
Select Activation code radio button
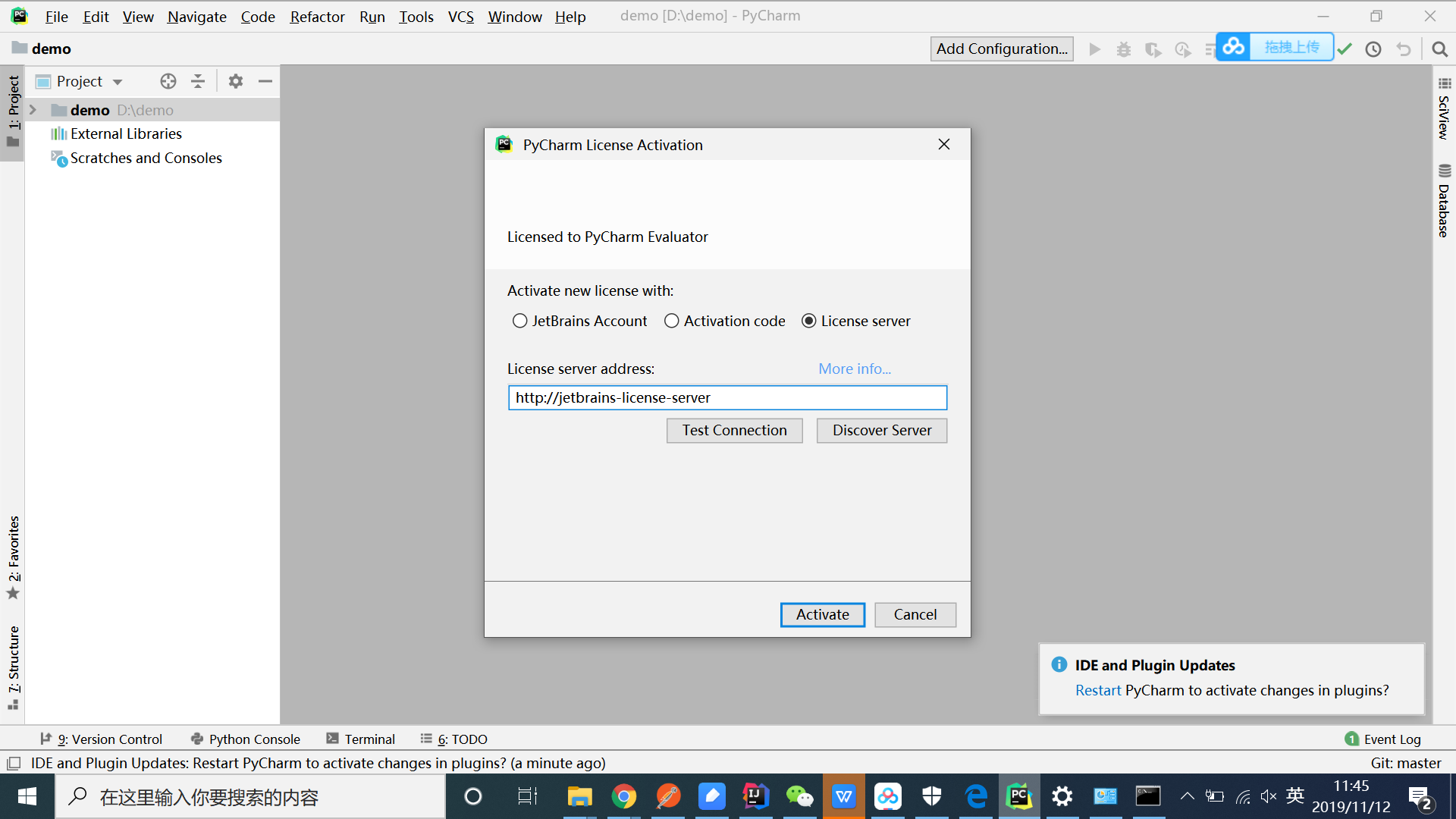pyautogui.click(x=725, y=321)
